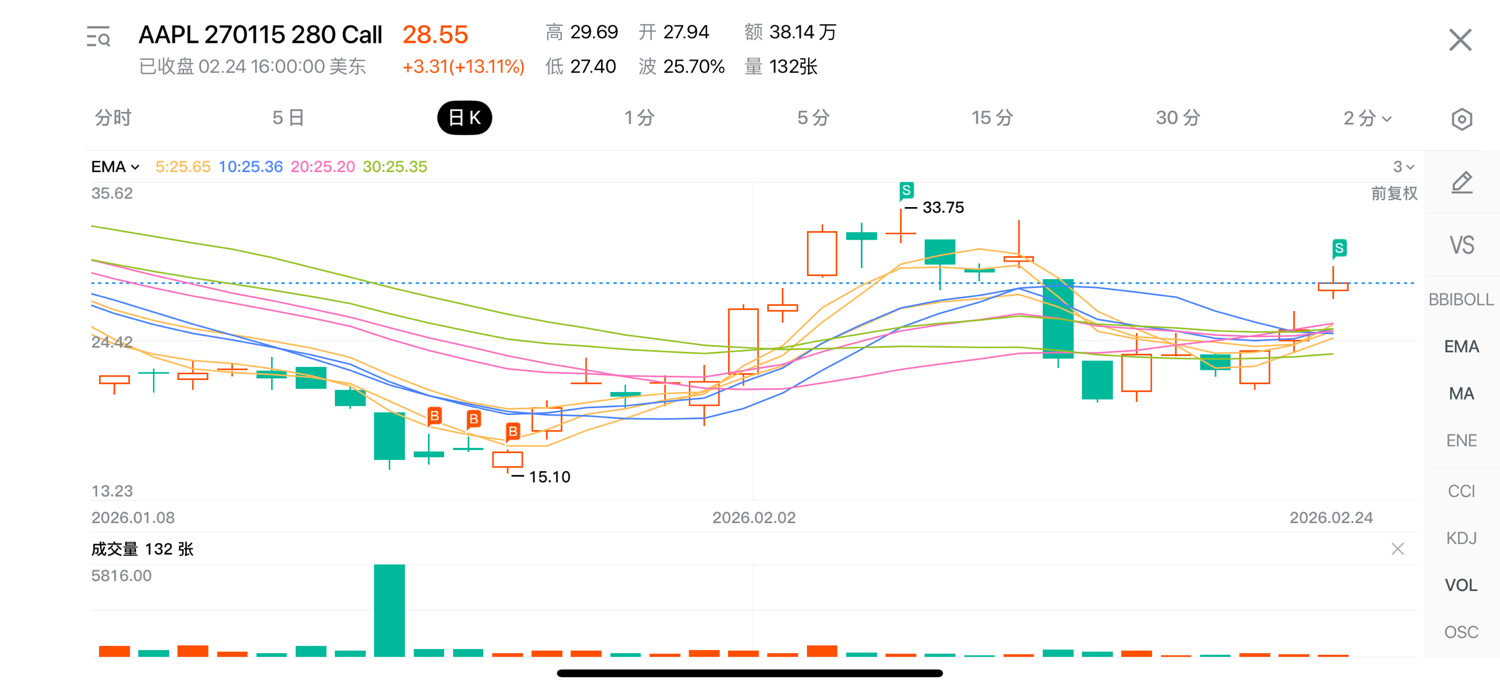
Task: Click the 波 25.70% volatility value
Action: pyautogui.click(x=682, y=67)
